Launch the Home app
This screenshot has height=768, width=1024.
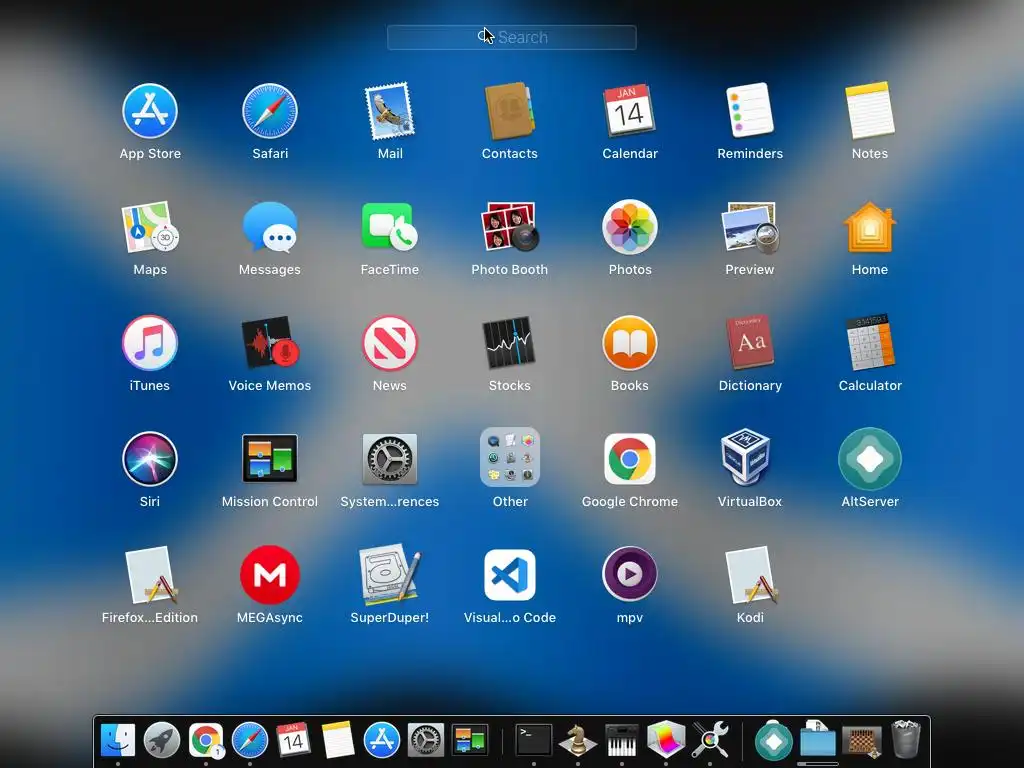click(870, 227)
